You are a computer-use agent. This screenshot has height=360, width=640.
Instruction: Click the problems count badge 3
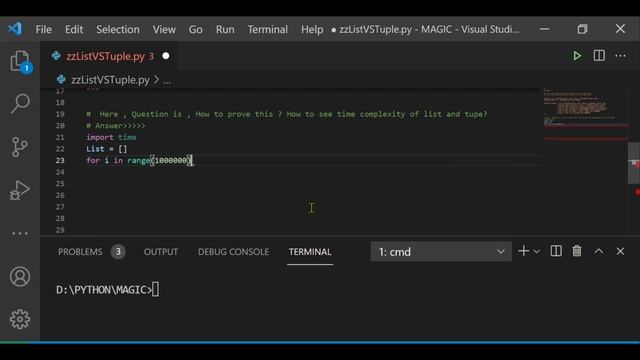pyautogui.click(x=118, y=252)
